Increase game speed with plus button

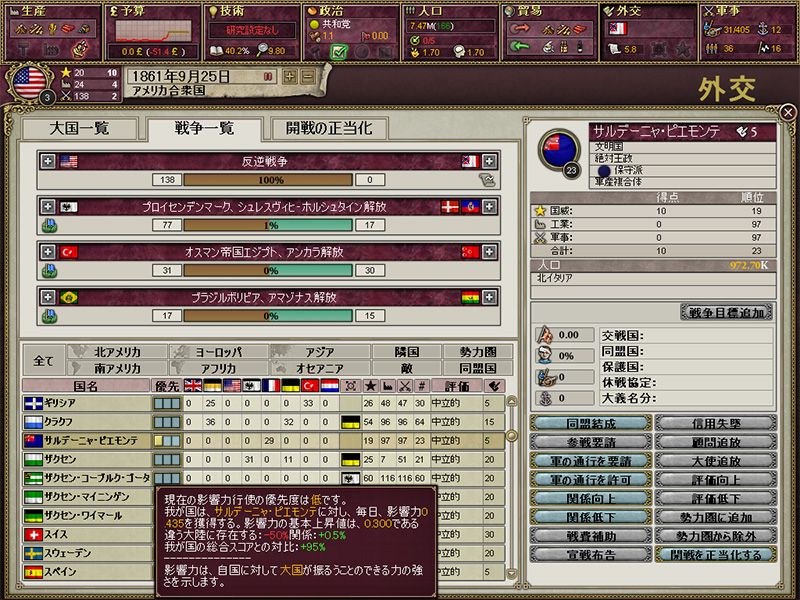point(290,77)
